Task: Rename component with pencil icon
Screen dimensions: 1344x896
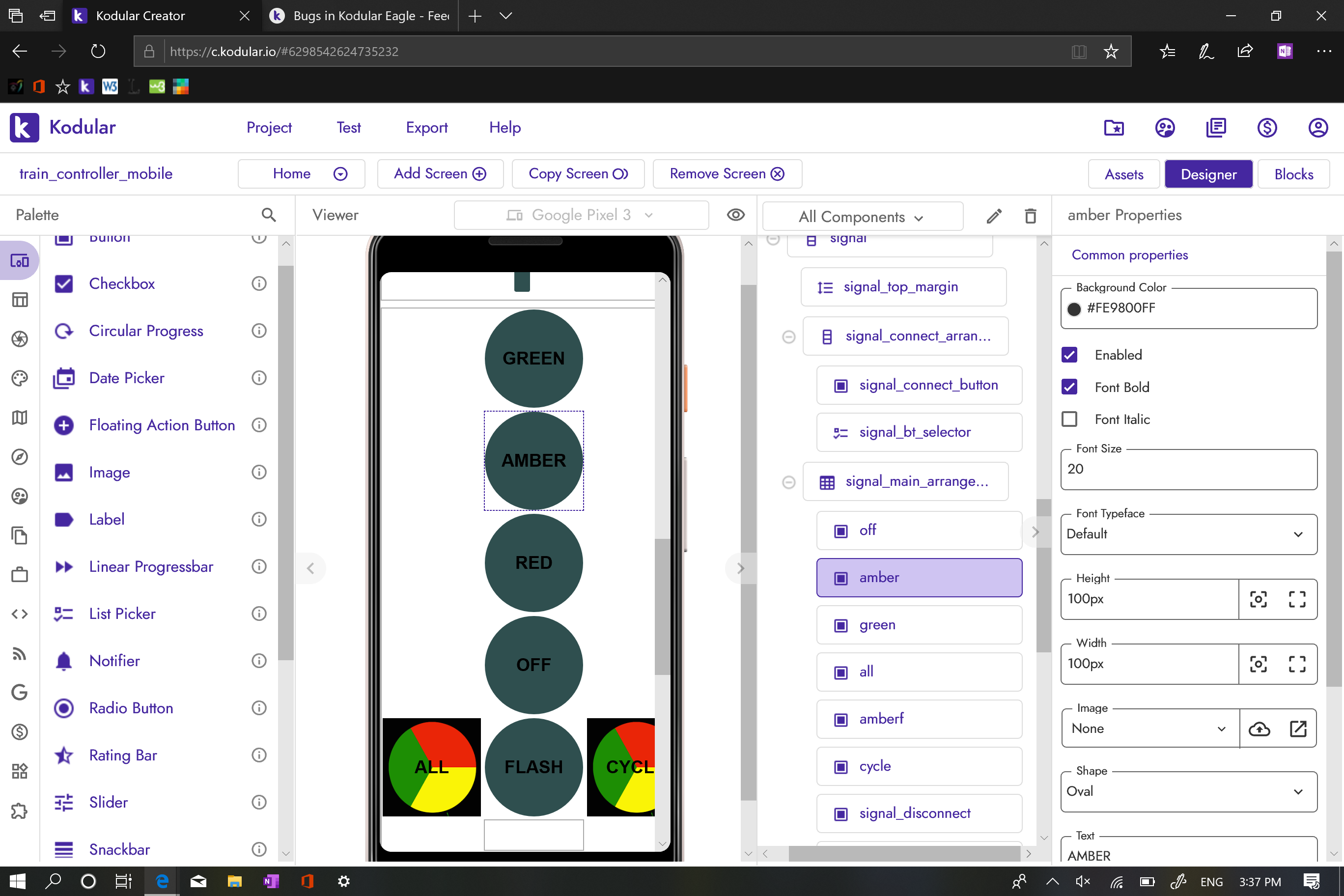Action: point(994,216)
